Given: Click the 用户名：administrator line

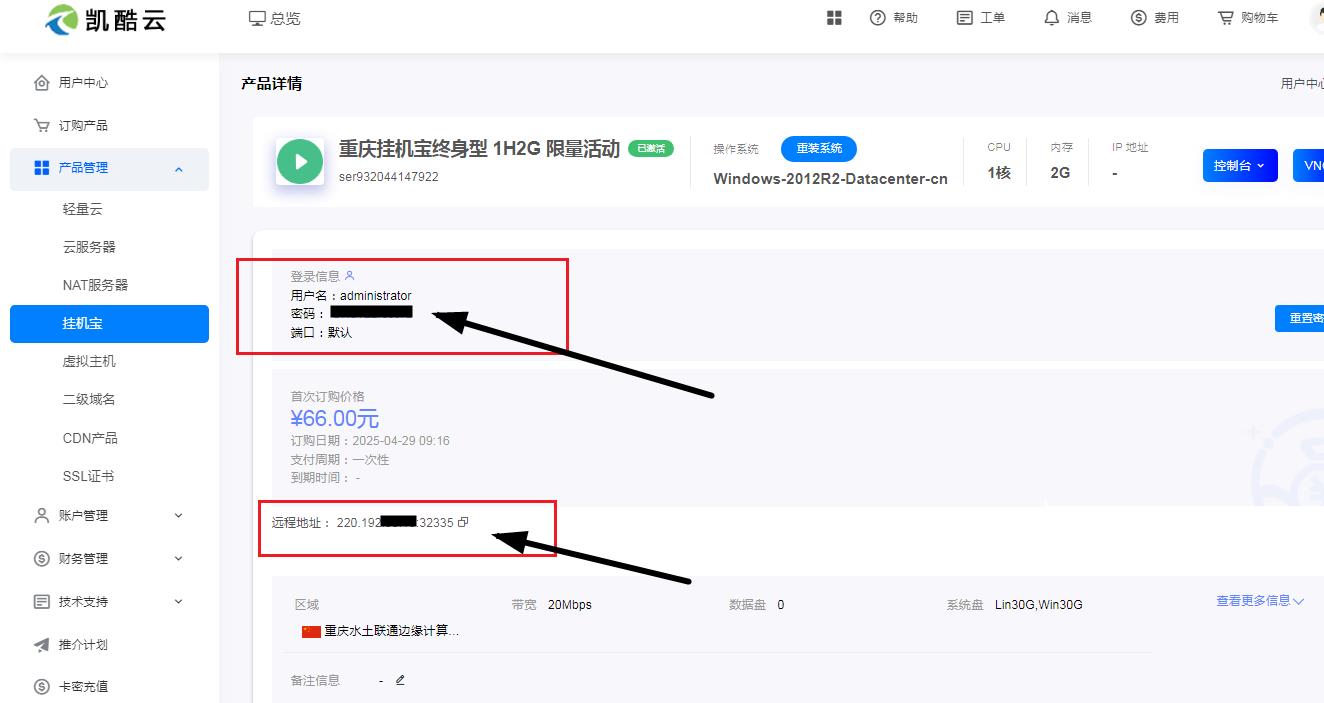Looking at the screenshot, I should (x=351, y=296).
